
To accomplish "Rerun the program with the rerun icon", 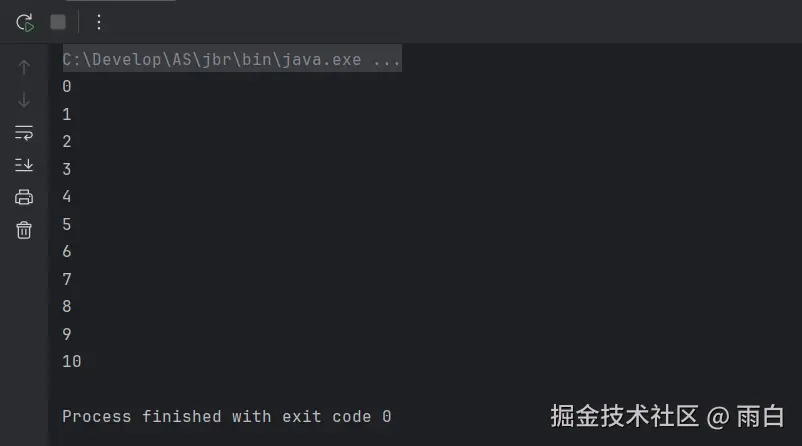I will point(25,22).
